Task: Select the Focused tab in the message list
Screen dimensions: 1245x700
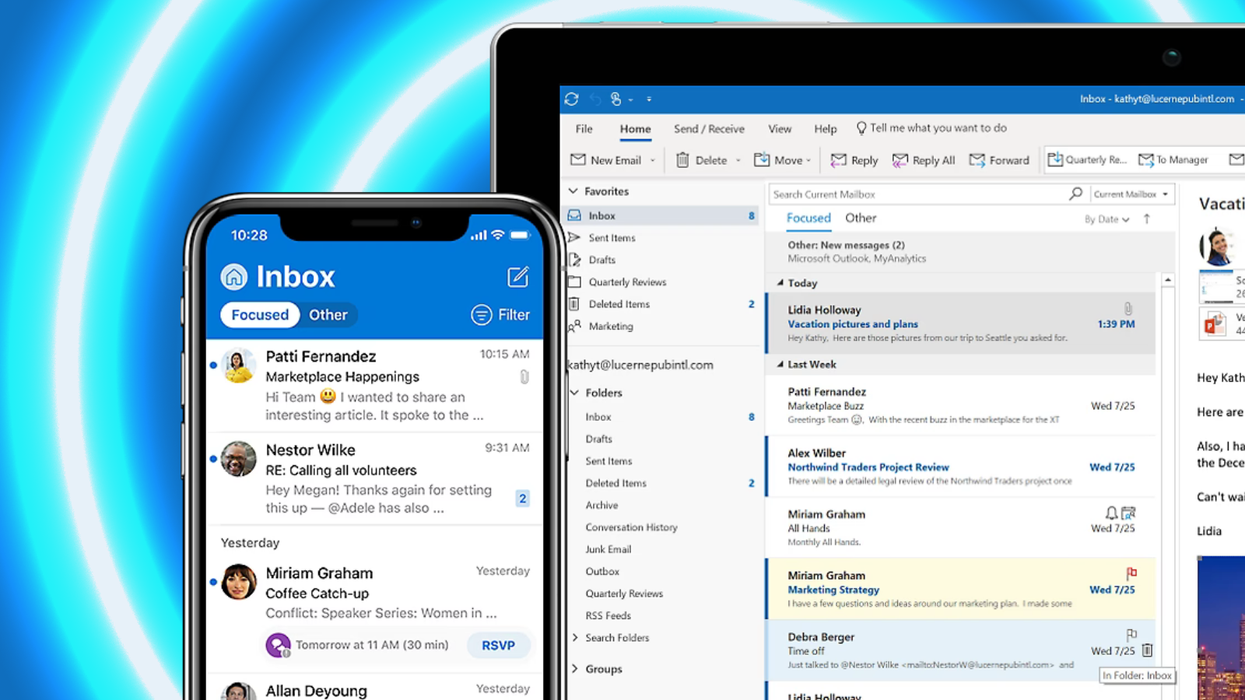Action: pyautogui.click(x=808, y=218)
